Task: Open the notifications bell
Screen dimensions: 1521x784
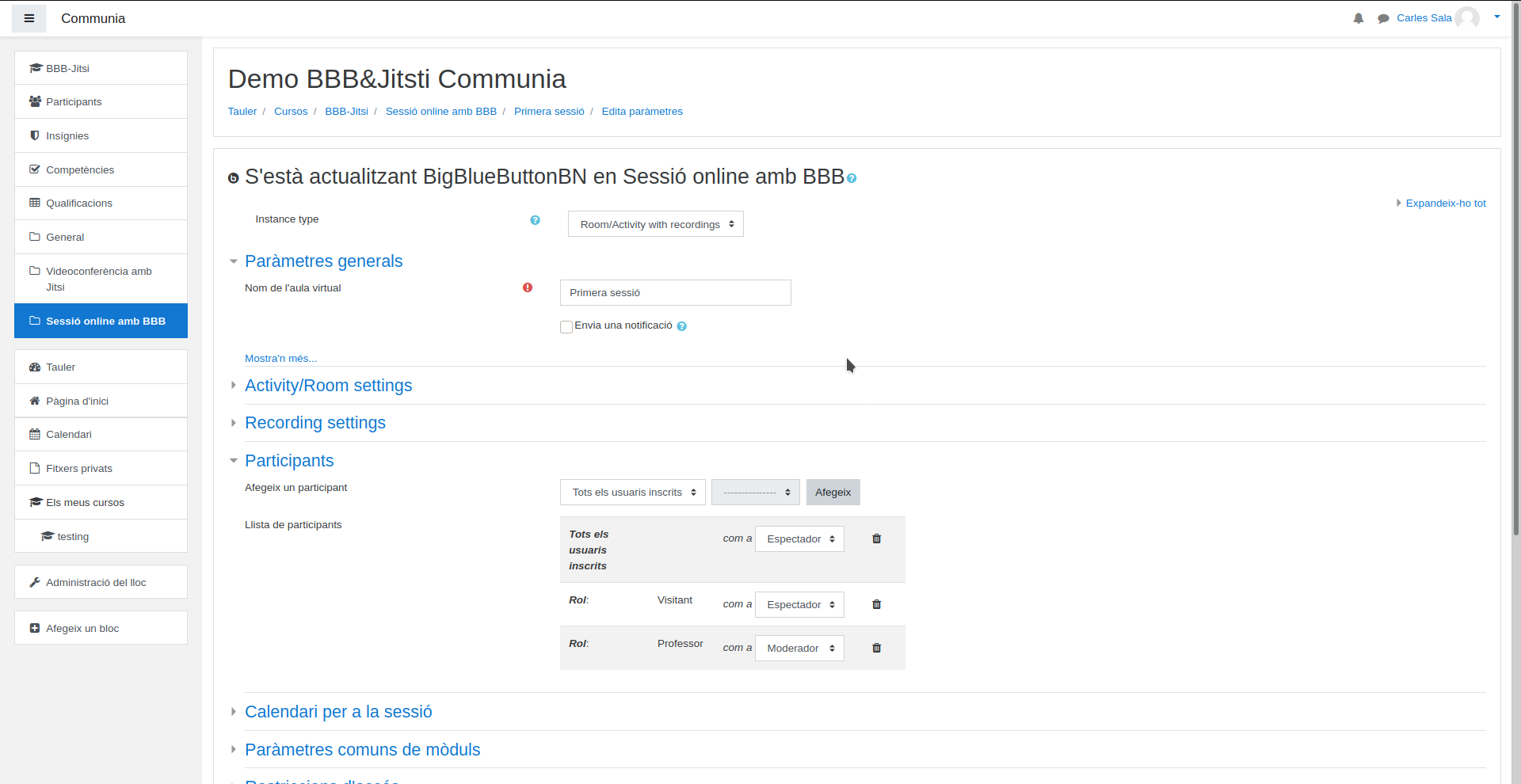Action: tap(1359, 18)
